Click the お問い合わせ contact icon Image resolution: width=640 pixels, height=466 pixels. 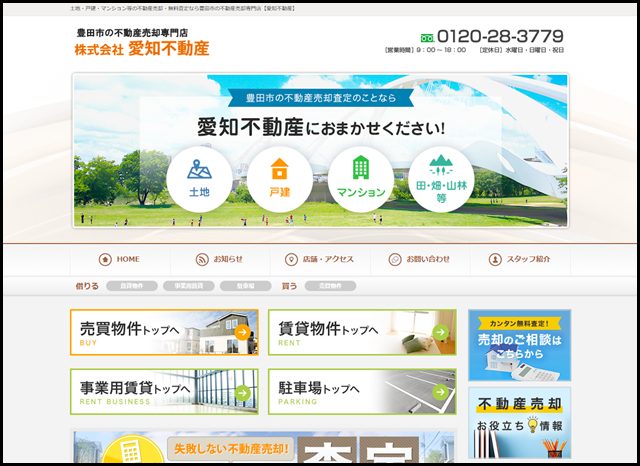[395, 260]
